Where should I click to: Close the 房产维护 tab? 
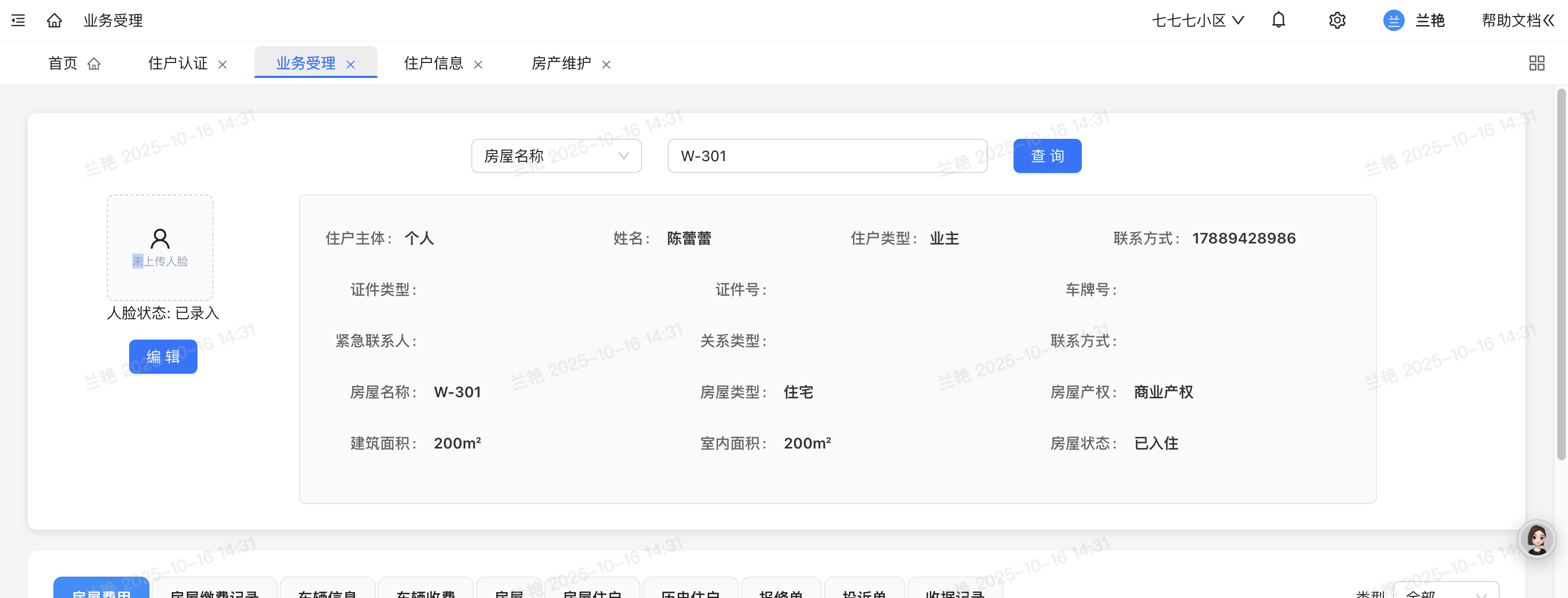point(606,65)
